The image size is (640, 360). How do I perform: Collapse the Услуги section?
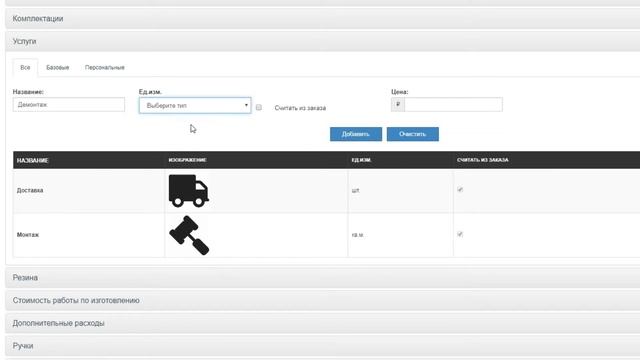click(322, 41)
